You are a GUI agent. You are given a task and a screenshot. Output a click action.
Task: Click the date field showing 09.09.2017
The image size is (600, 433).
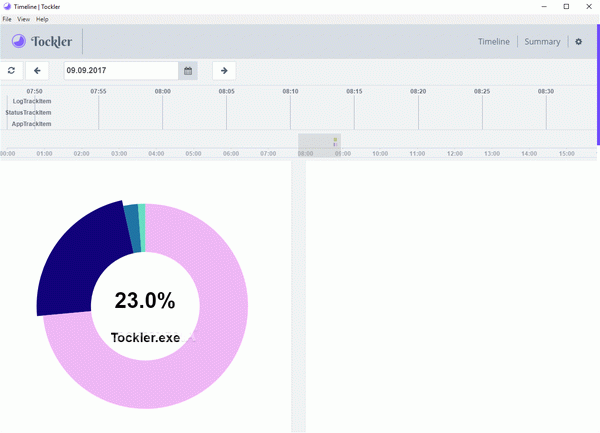pos(120,71)
